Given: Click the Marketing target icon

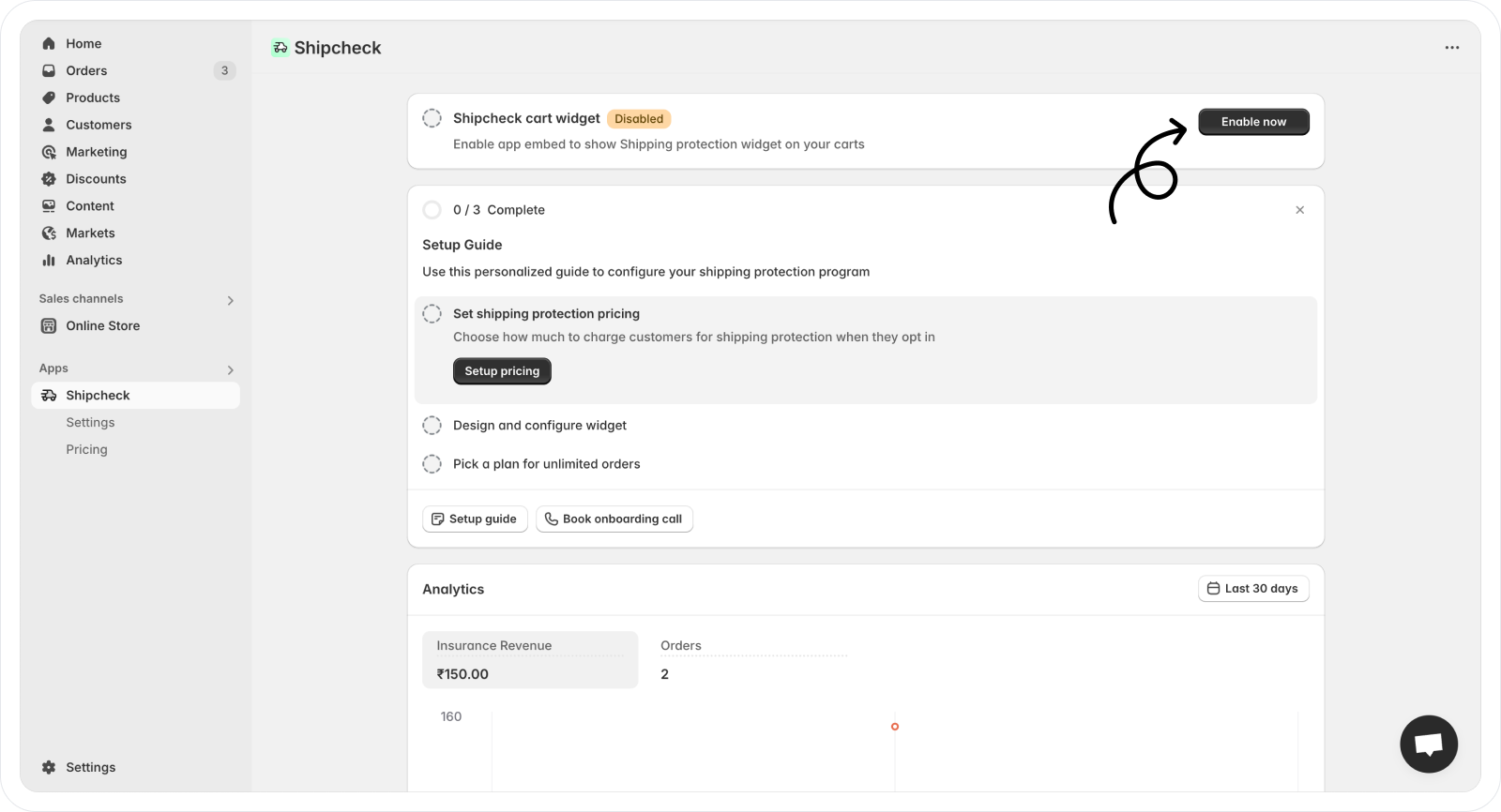Looking at the screenshot, I should pos(49,152).
